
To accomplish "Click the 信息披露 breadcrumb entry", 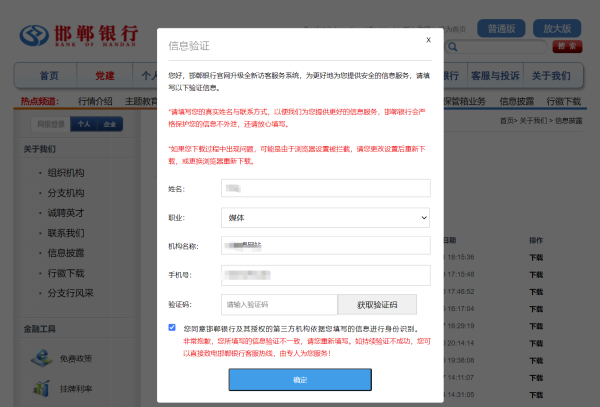I will (569, 121).
